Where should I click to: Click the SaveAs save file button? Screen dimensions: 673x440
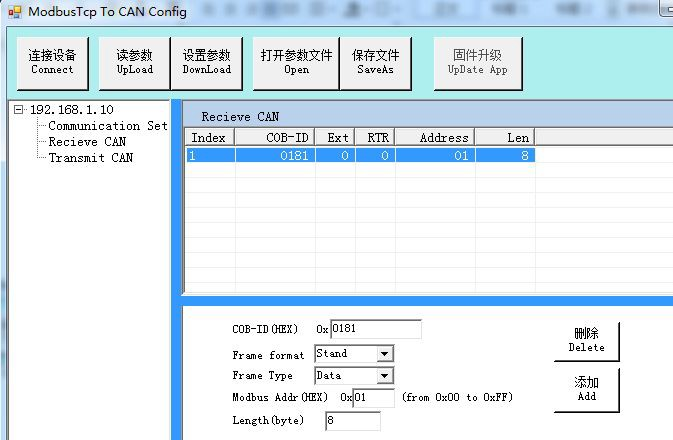point(376,63)
